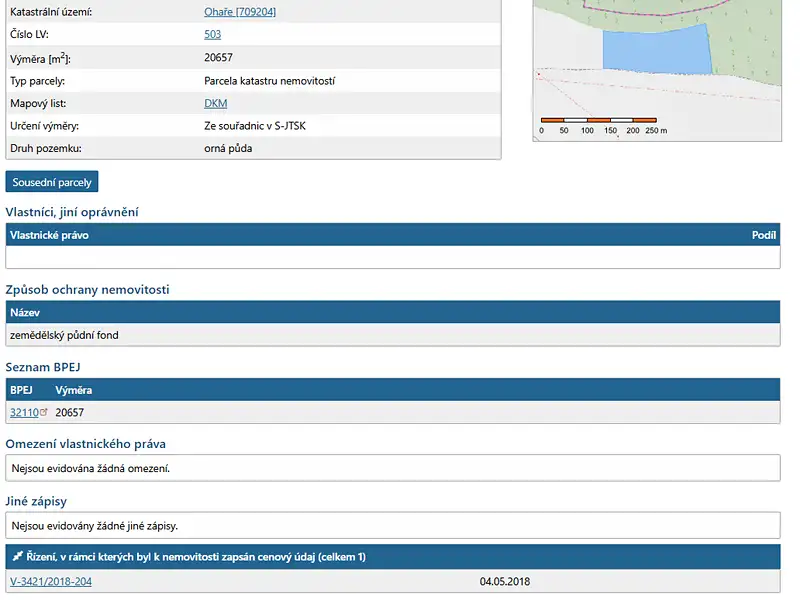Image resolution: width=800 pixels, height=600 pixels.
Task: Click the BPEJ row area value 20657
Action: pos(69,412)
